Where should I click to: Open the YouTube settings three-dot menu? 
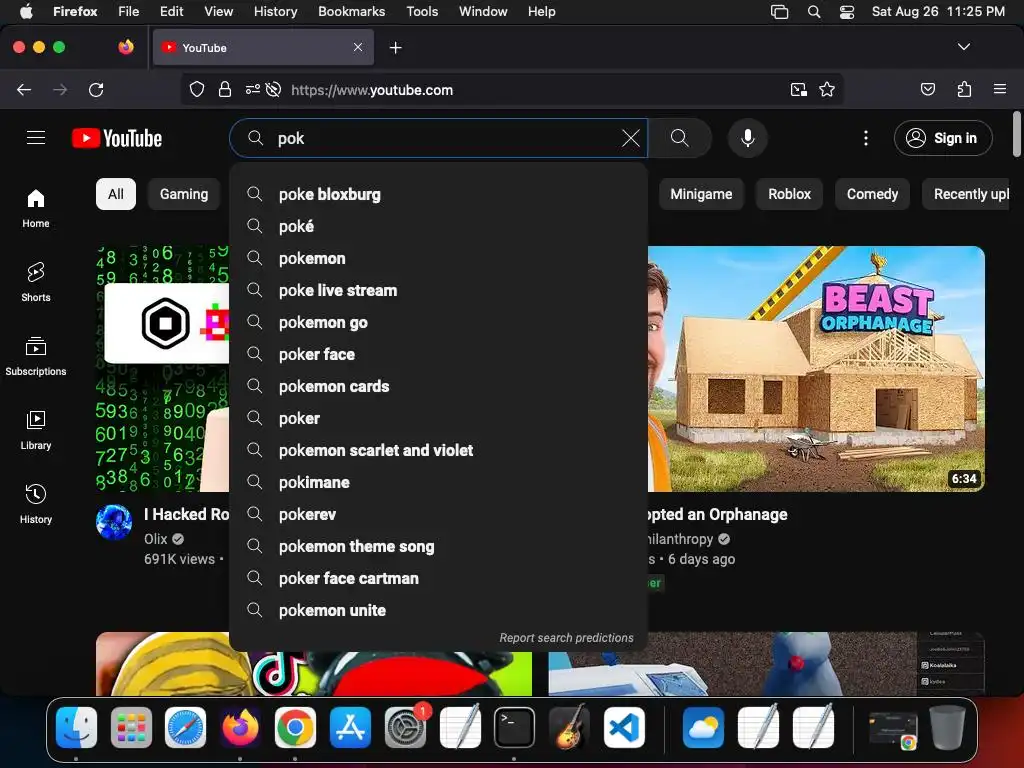(x=865, y=138)
